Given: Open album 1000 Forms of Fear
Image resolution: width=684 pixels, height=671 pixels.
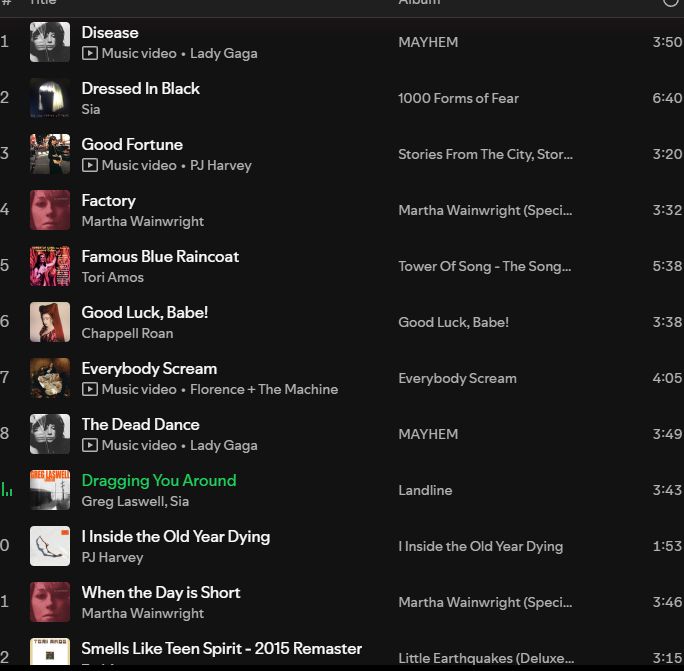Looking at the screenshot, I should [458, 98].
